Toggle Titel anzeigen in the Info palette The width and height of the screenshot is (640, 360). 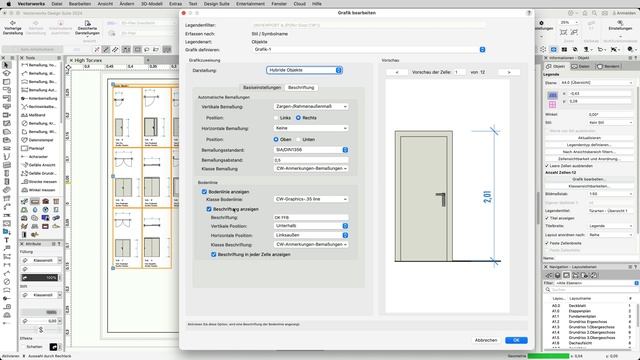coord(547,218)
